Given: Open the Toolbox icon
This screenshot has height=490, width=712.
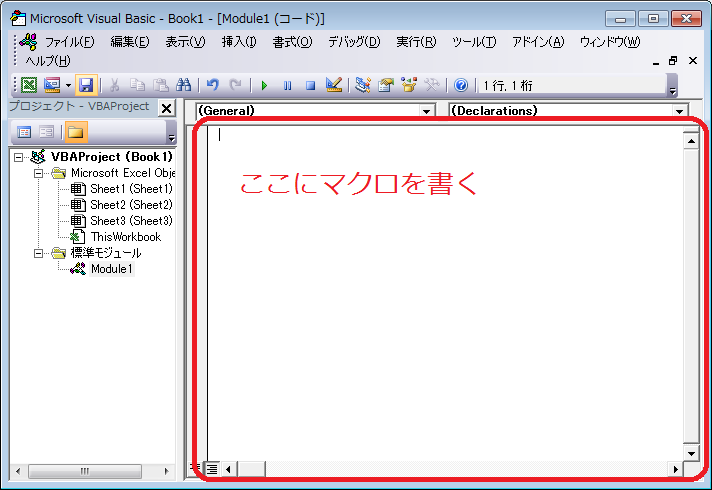Looking at the screenshot, I should coord(432,85).
